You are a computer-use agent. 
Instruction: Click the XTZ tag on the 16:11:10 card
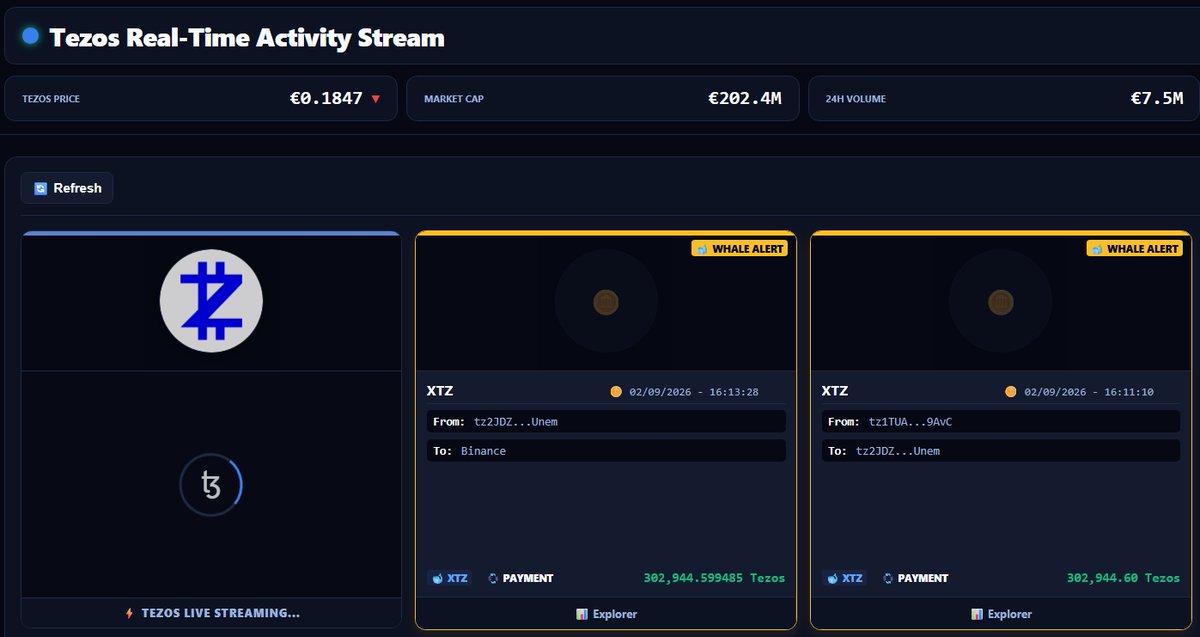[844, 578]
